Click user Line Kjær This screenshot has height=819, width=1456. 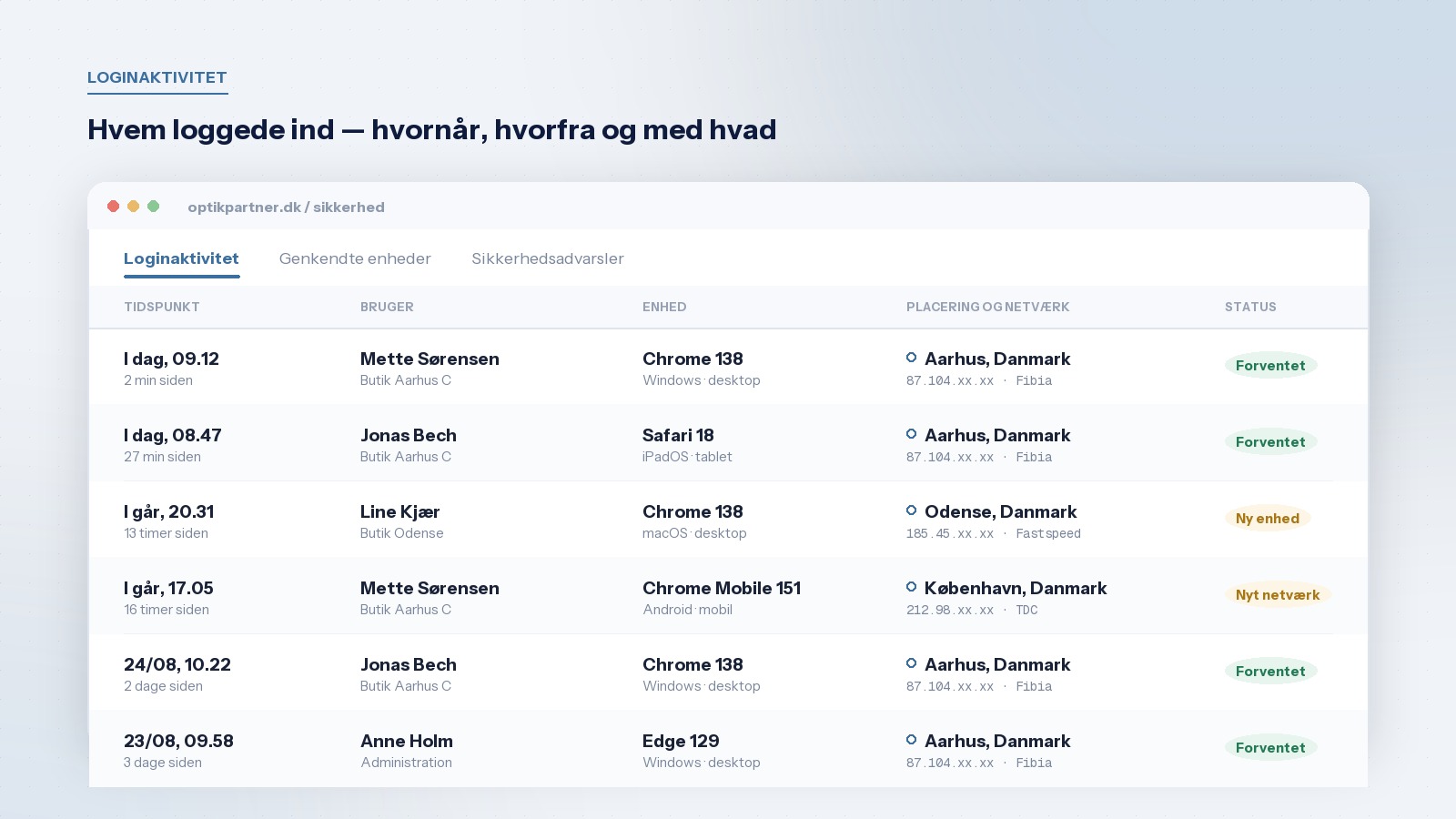click(x=399, y=511)
